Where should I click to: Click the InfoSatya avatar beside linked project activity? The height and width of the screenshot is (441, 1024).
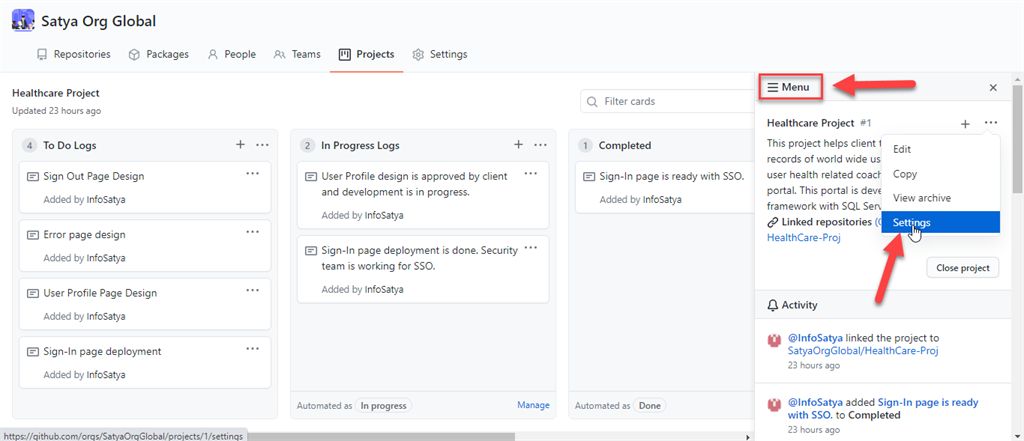[x=774, y=341]
